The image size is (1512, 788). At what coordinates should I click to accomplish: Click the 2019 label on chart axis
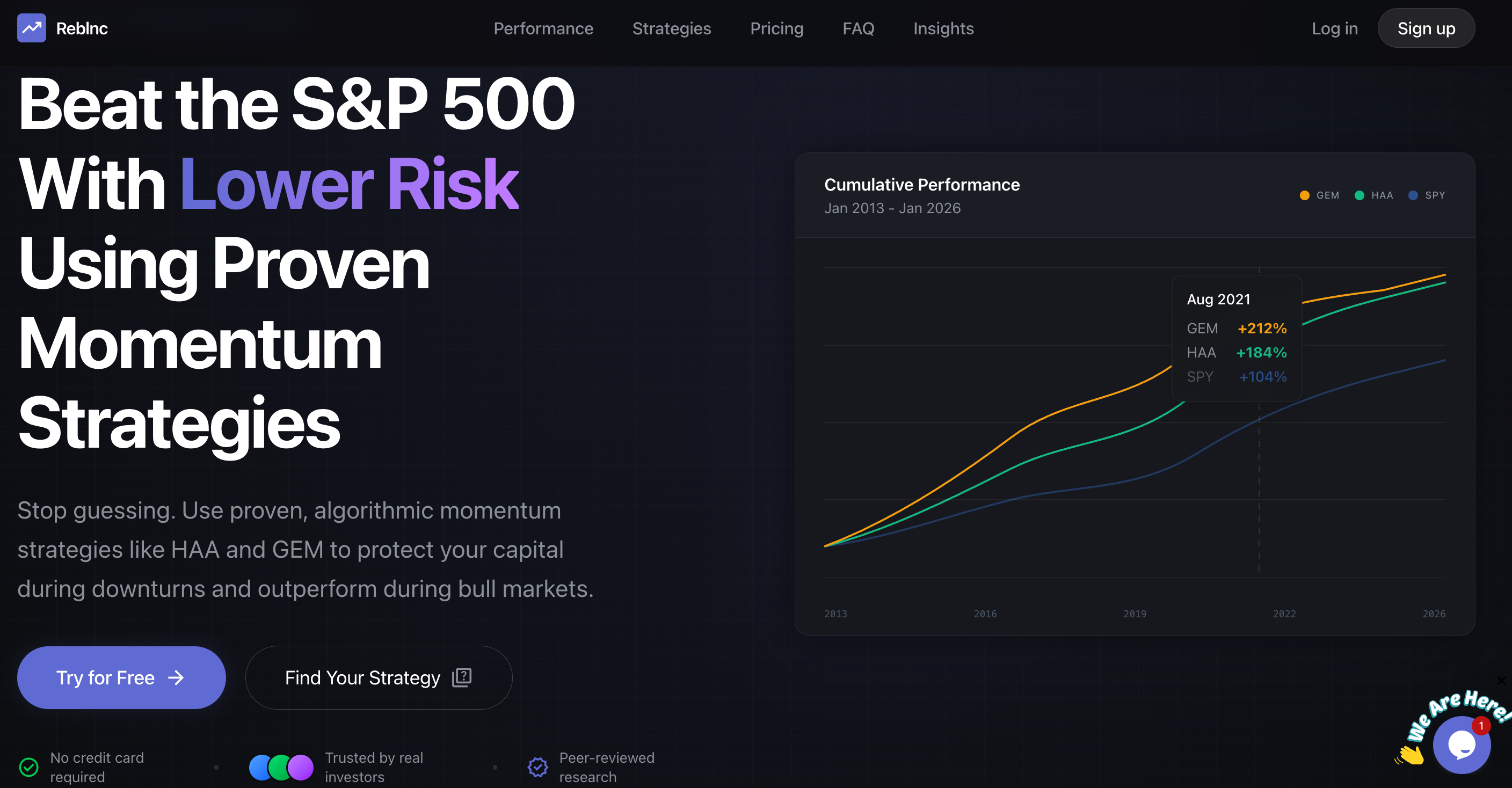pyautogui.click(x=1135, y=614)
